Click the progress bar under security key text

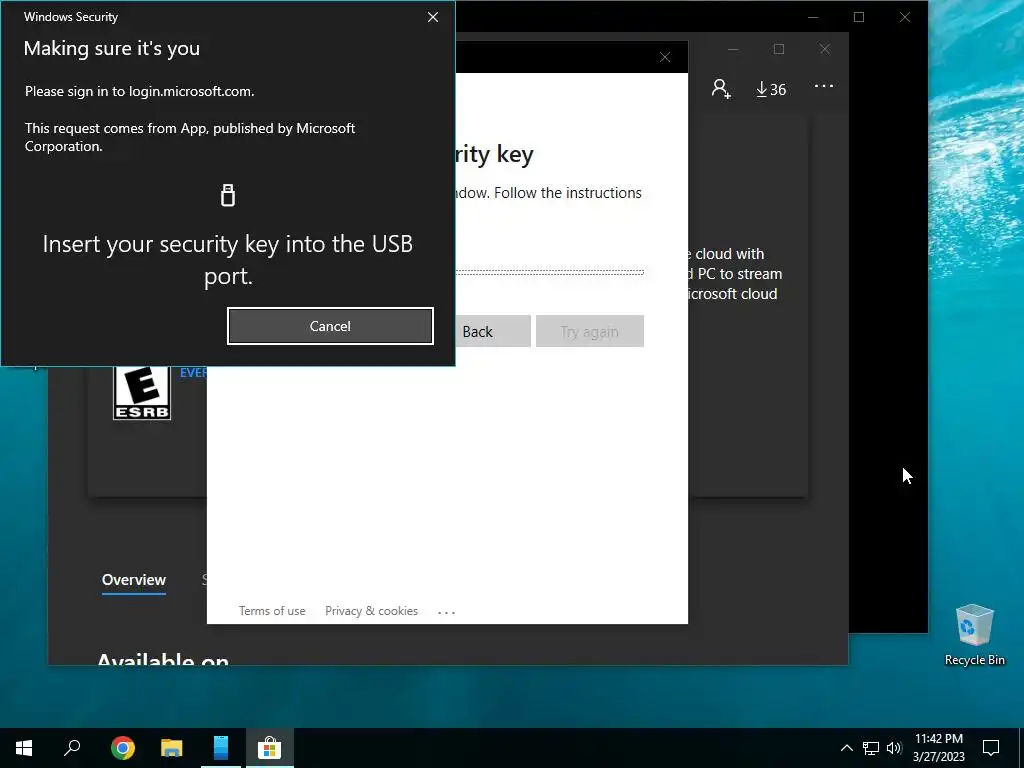click(x=549, y=272)
